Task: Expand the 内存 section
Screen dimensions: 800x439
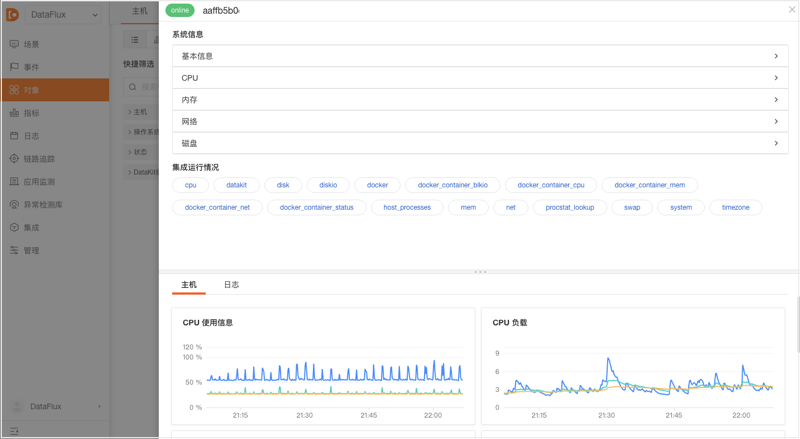Action: tap(480, 100)
